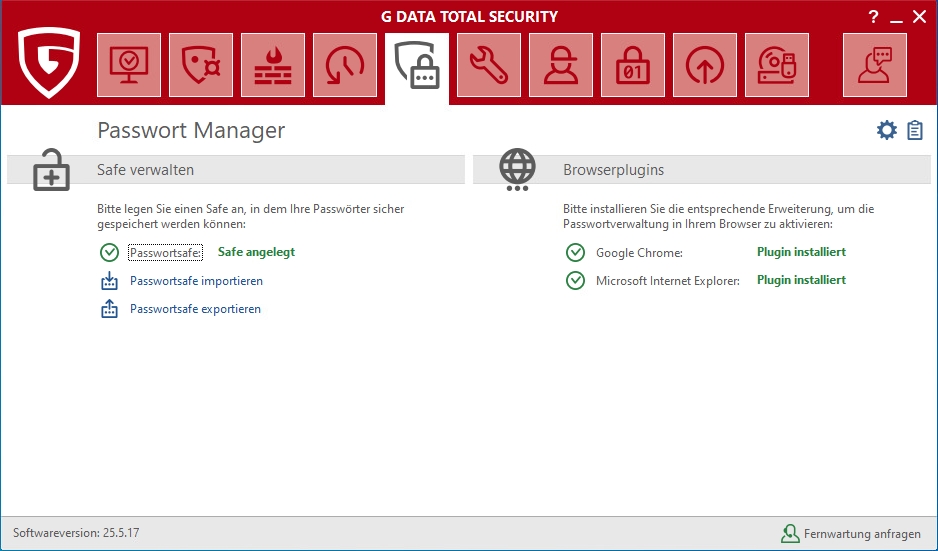Open the Parental controls person tab
Viewport: 938px width, 551px height.
pos(561,65)
